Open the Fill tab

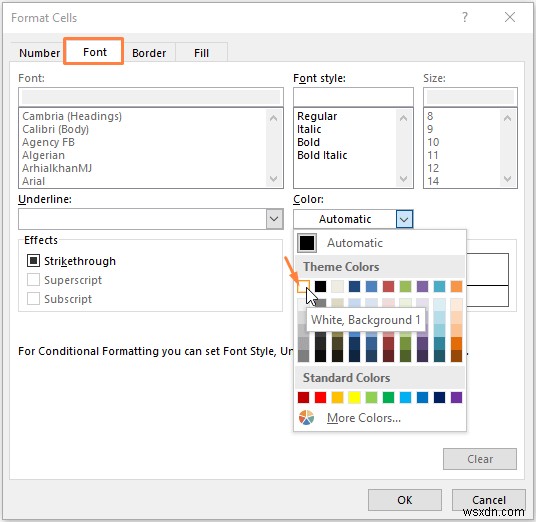click(x=201, y=53)
